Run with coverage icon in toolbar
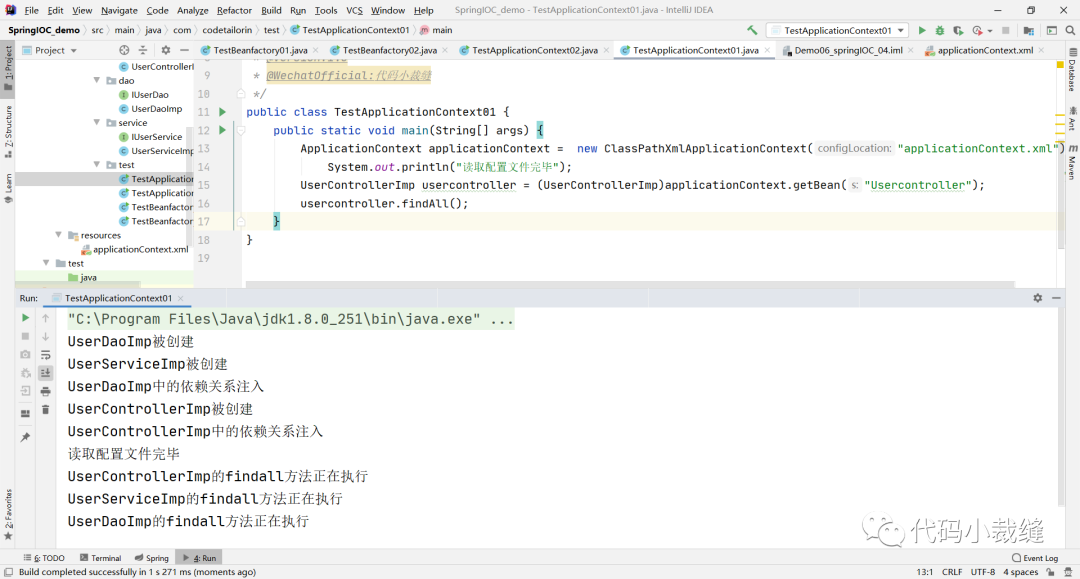The width and height of the screenshot is (1080, 579). coord(958,30)
